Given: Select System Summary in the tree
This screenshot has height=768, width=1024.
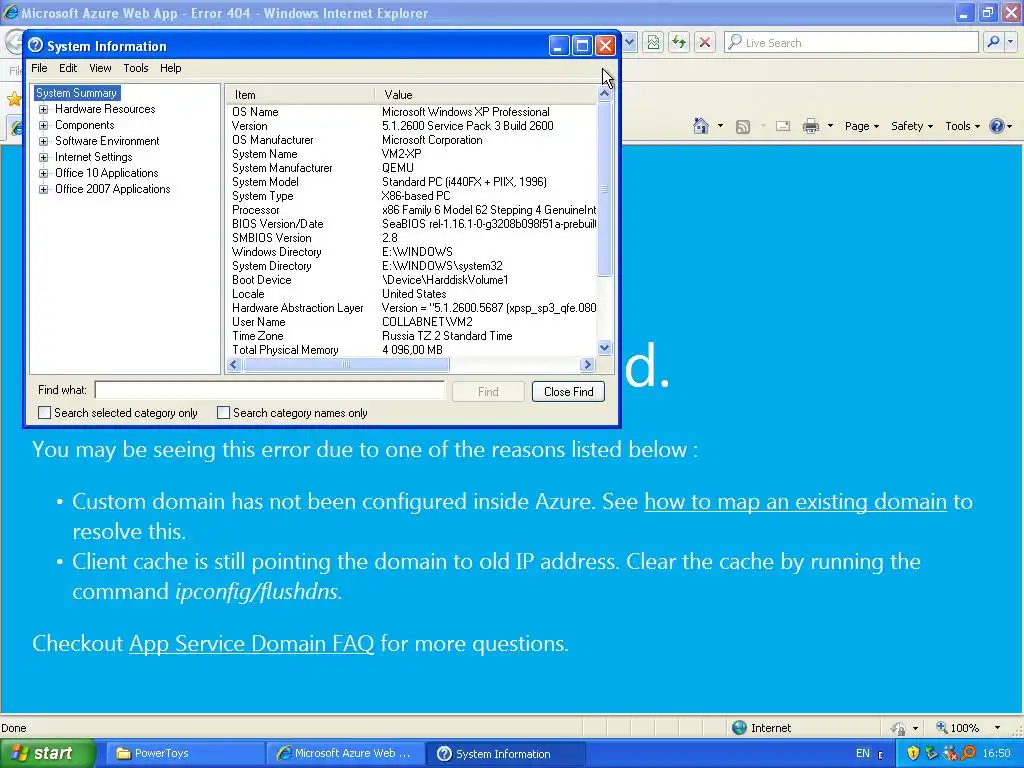Looking at the screenshot, I should point(76,93).
